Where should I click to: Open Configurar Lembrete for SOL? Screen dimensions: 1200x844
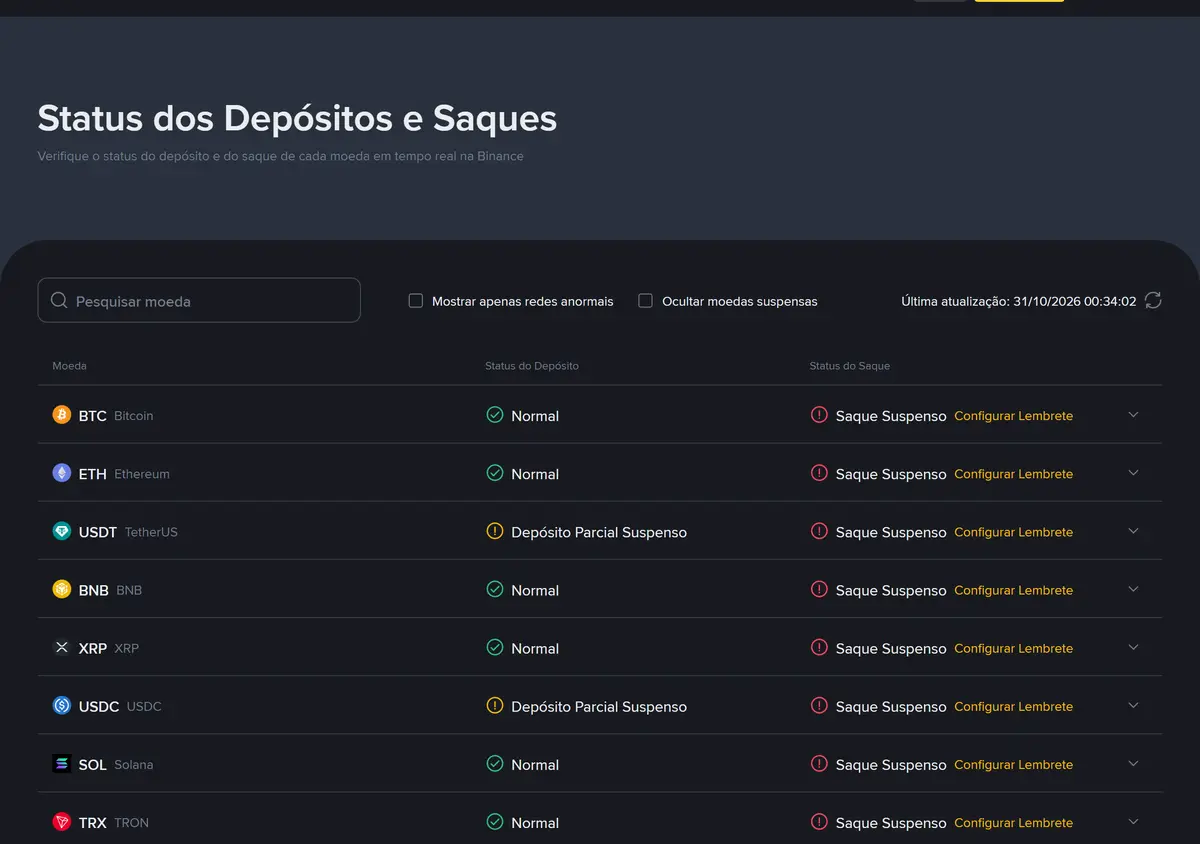coord(1013,764)
